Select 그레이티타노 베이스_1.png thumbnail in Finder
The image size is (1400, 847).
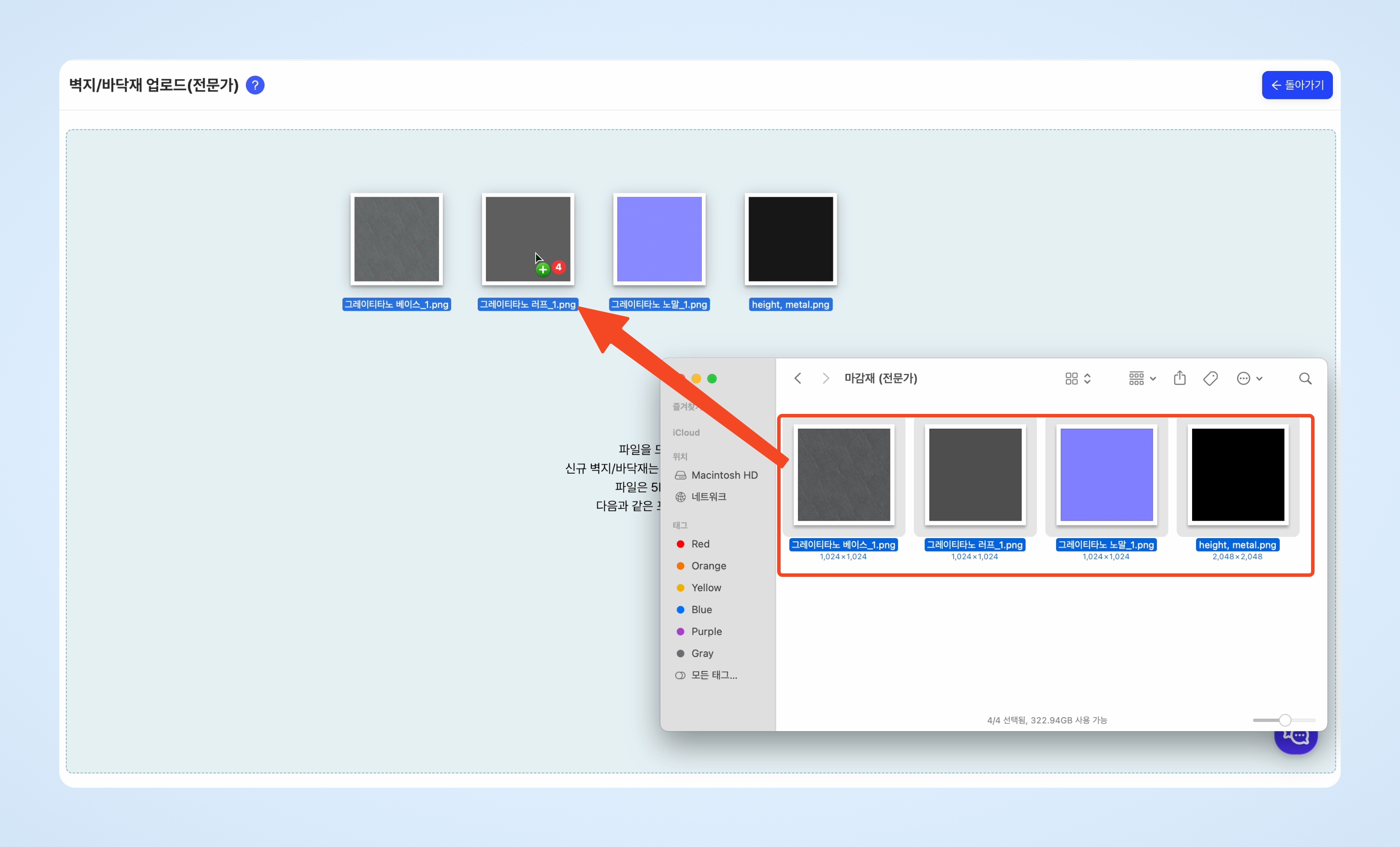844,474
